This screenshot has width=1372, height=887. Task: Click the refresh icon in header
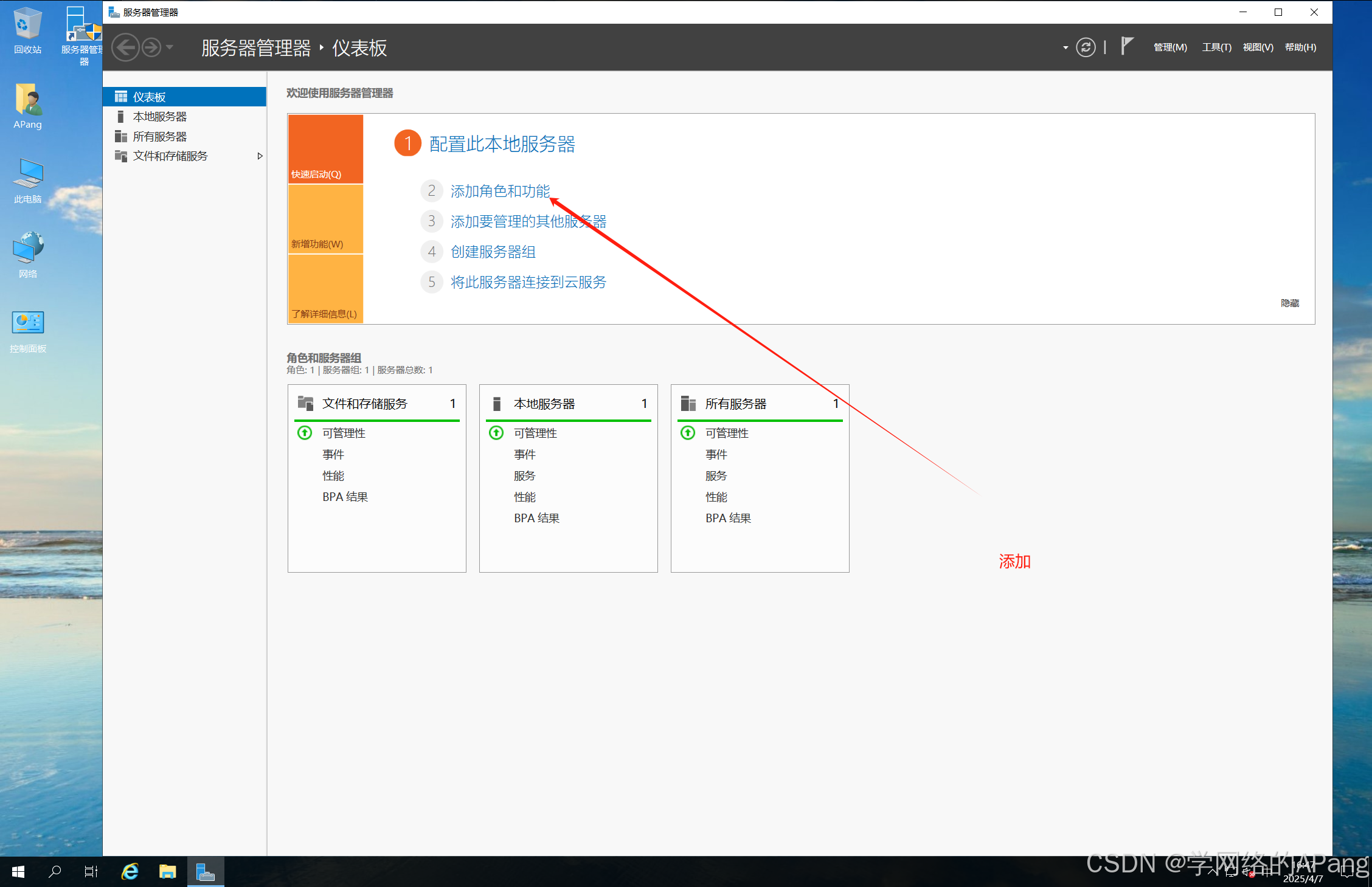tap(1086, 47)
